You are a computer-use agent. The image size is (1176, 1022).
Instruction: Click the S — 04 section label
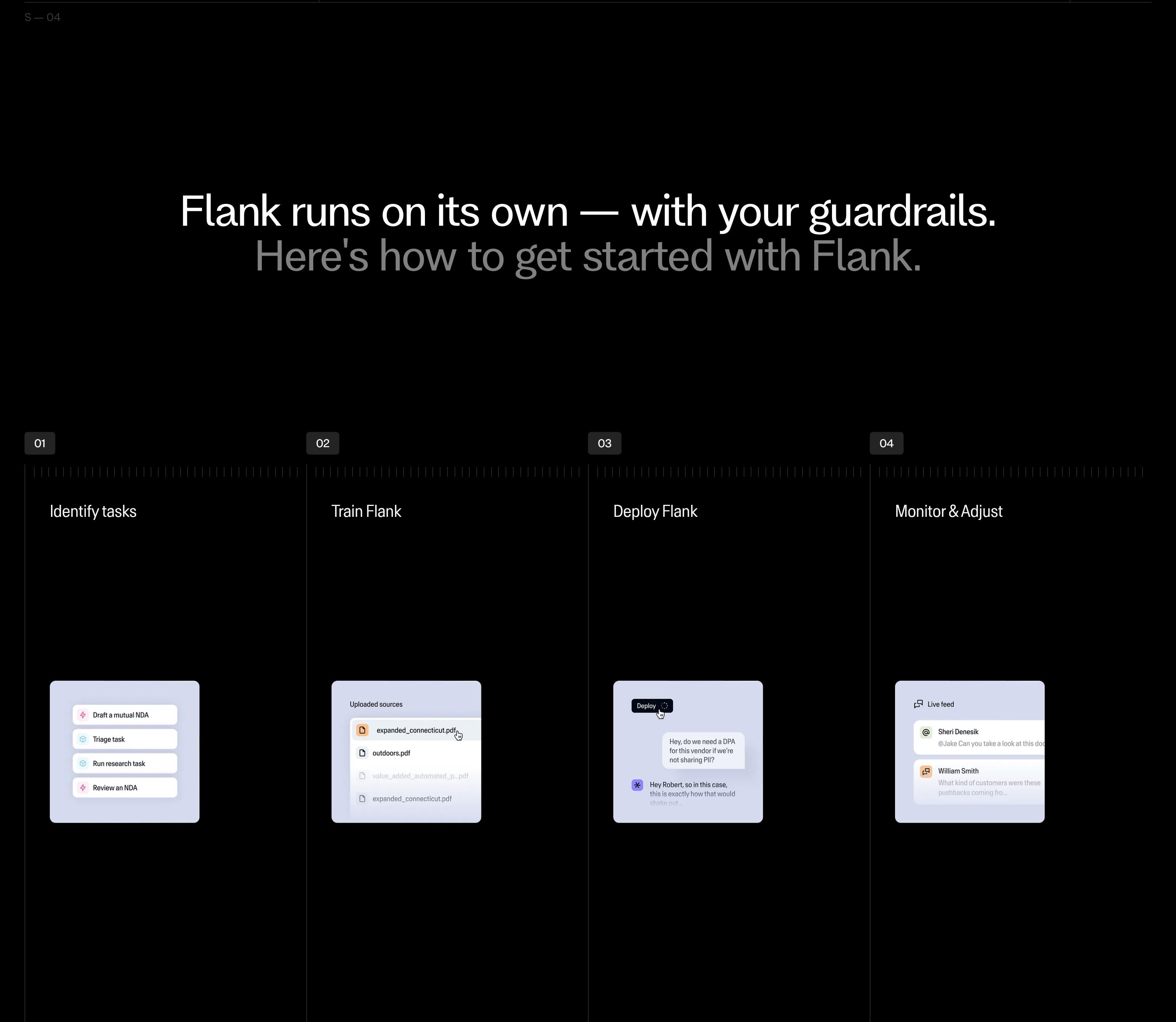(43, 18)
